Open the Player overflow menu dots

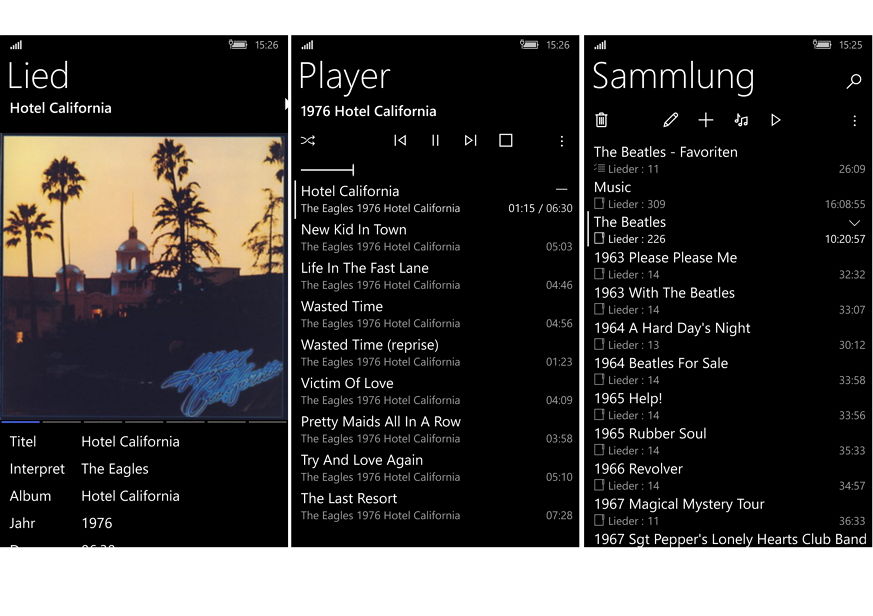(x=562, y=141)
